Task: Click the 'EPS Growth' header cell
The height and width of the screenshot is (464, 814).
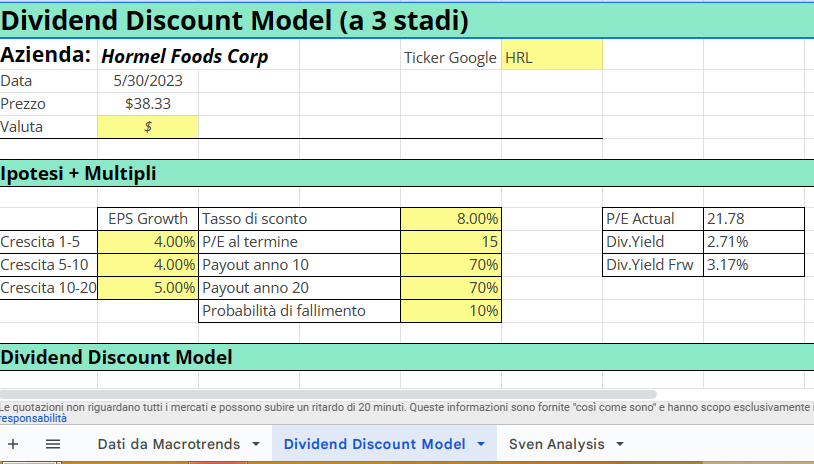Action: pos(148,219)
